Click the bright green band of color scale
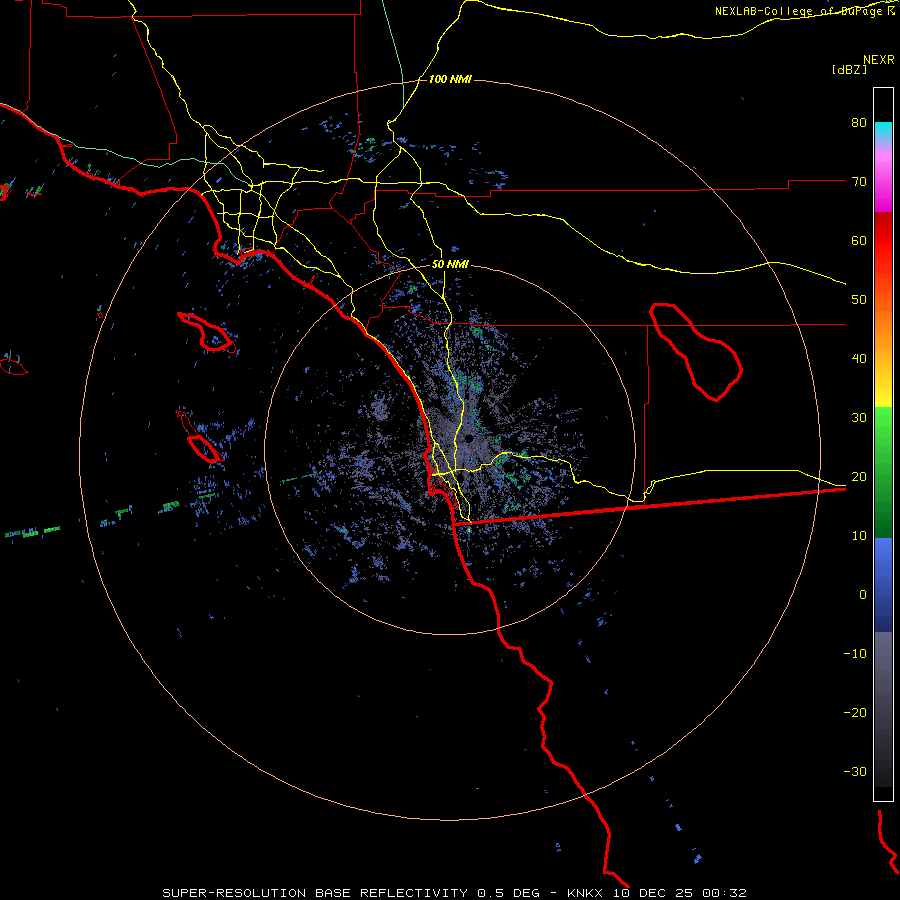The height and width of the screenshot is (900, 900). [883, 430]
